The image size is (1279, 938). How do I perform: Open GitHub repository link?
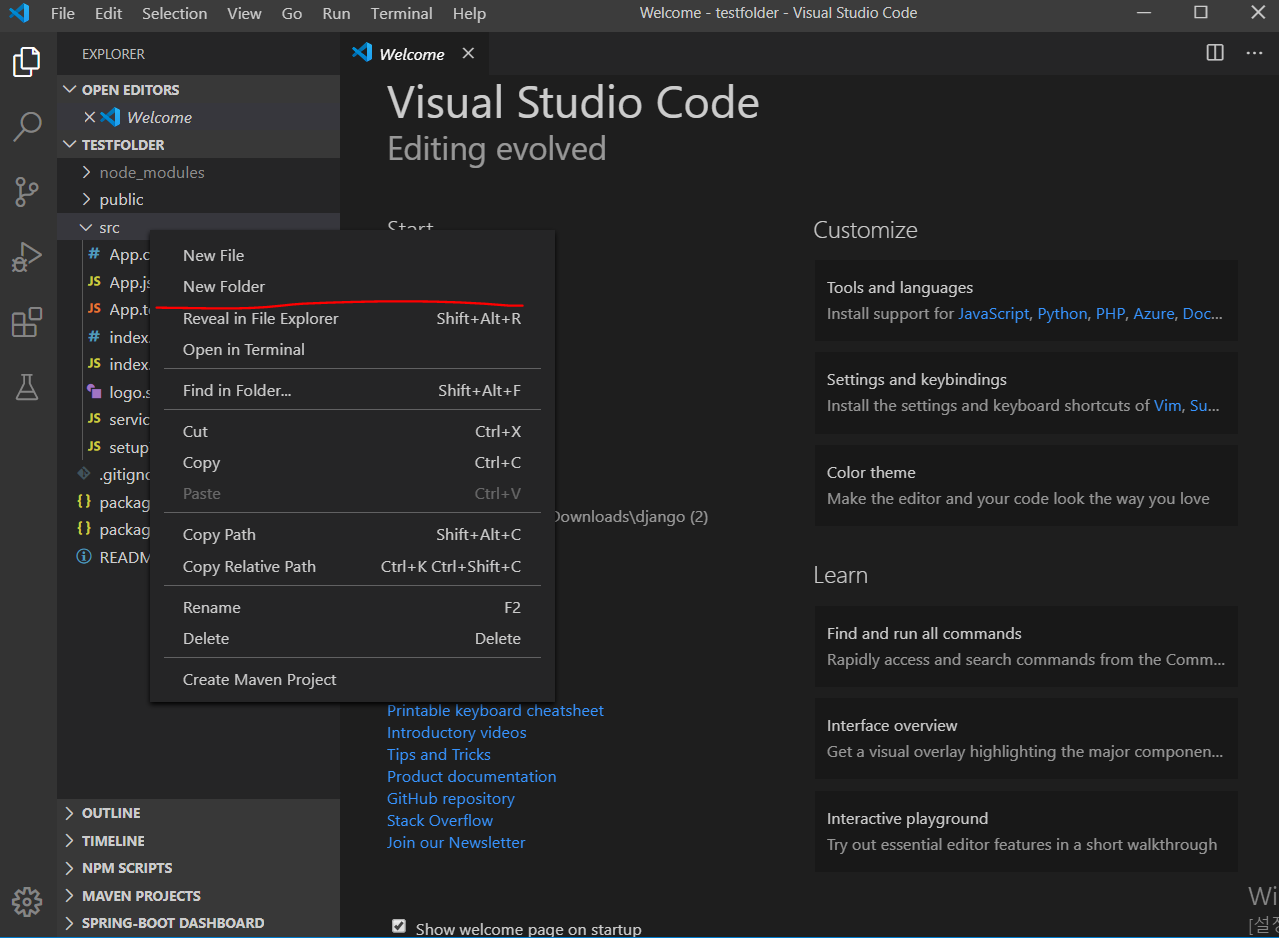pyautogui.click(x=451, y=798)
